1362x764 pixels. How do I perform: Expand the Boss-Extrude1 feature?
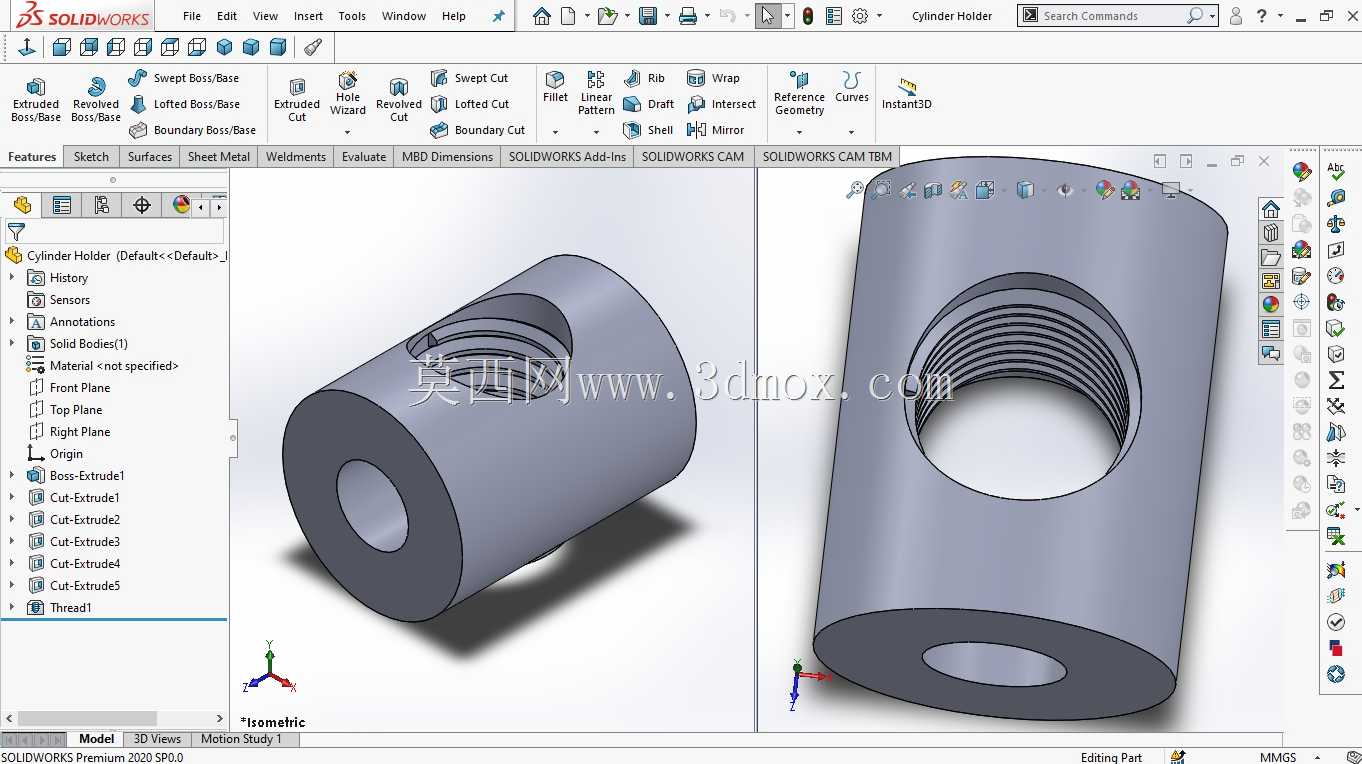click(x=12, y=476)
